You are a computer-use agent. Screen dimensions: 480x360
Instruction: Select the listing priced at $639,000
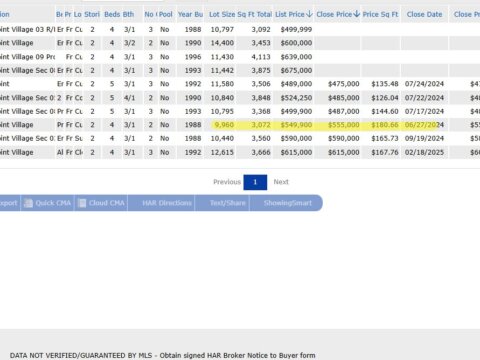tap(240, 57)
